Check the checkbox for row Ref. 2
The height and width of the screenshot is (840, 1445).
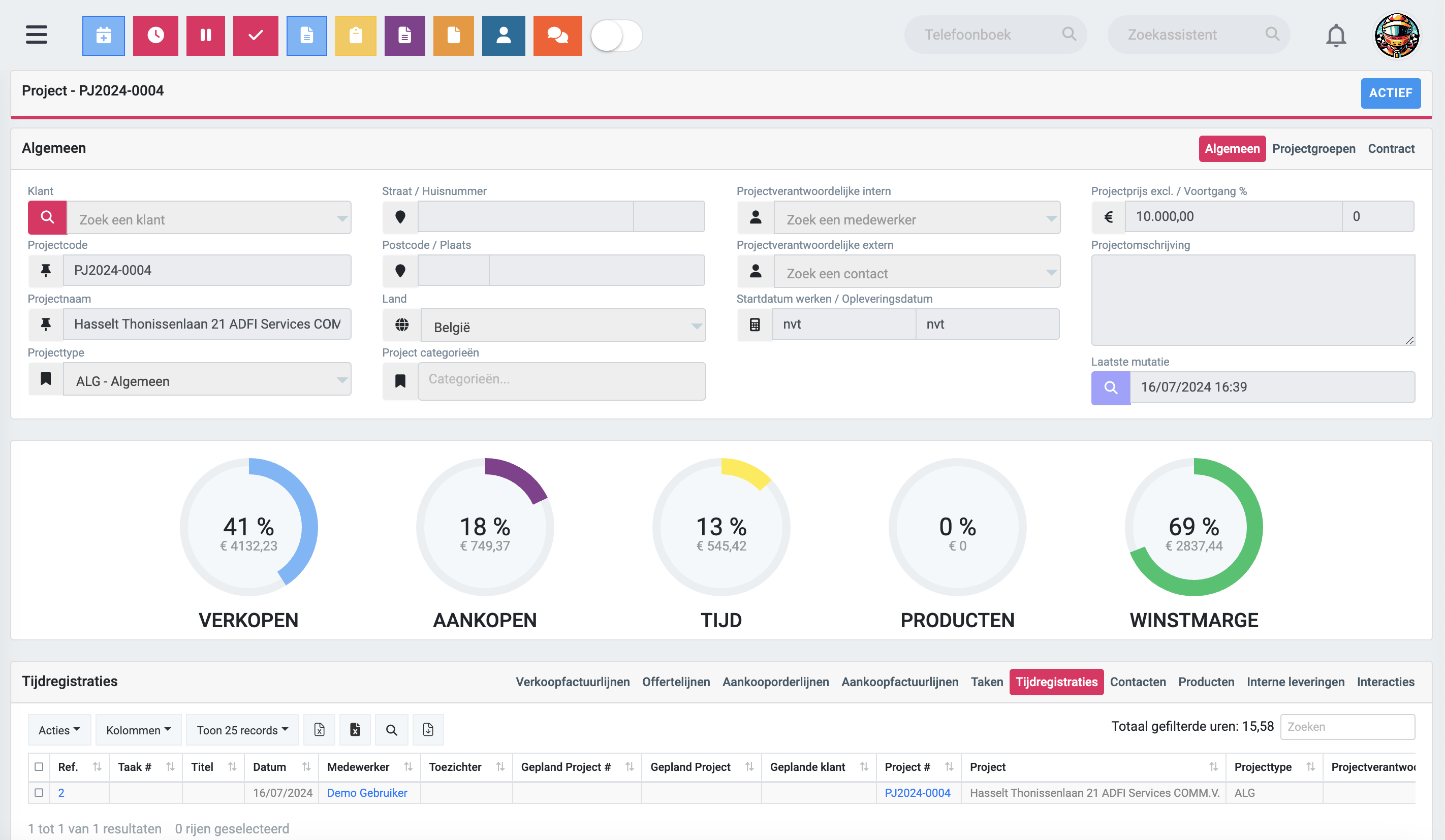pos(39,792)
